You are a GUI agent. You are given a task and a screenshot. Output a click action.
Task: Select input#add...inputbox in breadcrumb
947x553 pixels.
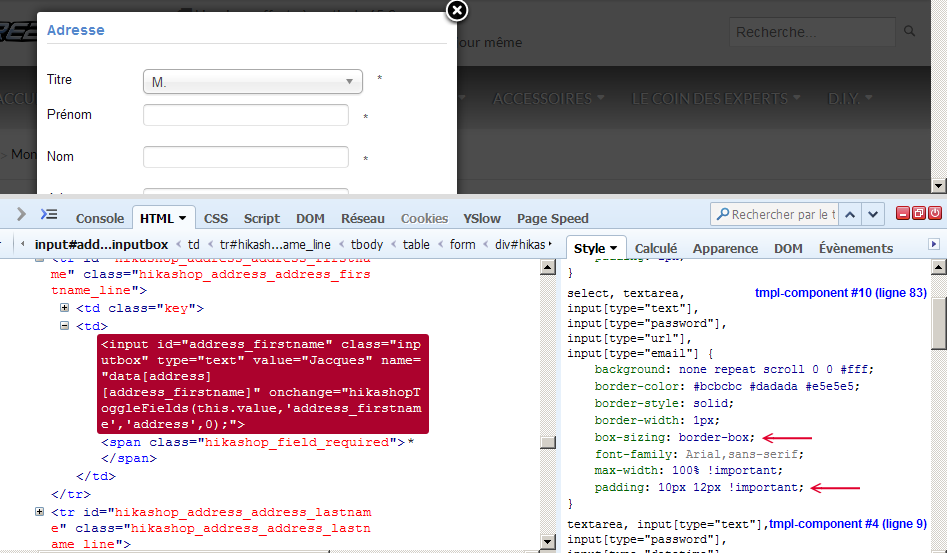[101, 245]
